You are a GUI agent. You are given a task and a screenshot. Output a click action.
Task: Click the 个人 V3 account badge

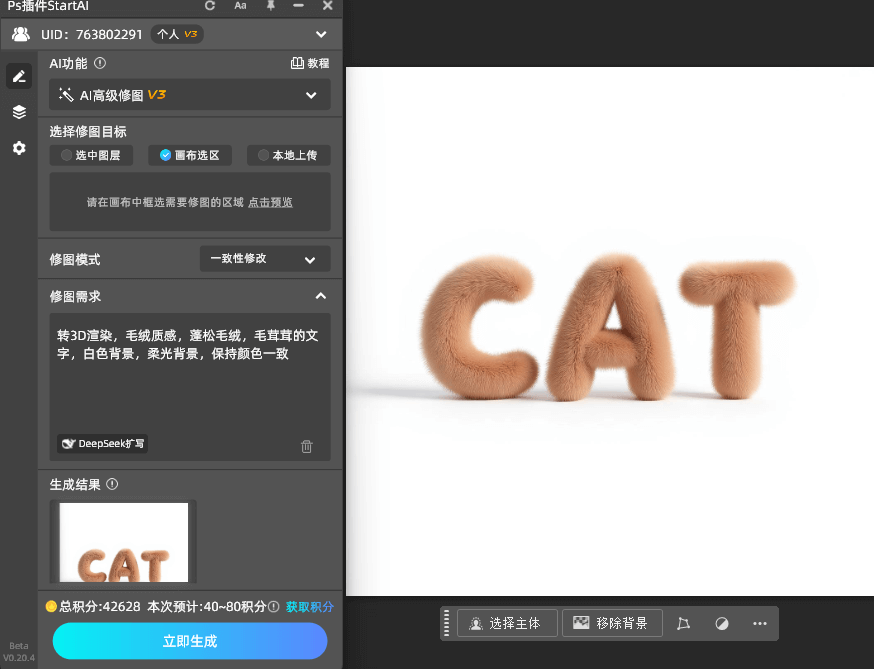click(x=176, y=33)
